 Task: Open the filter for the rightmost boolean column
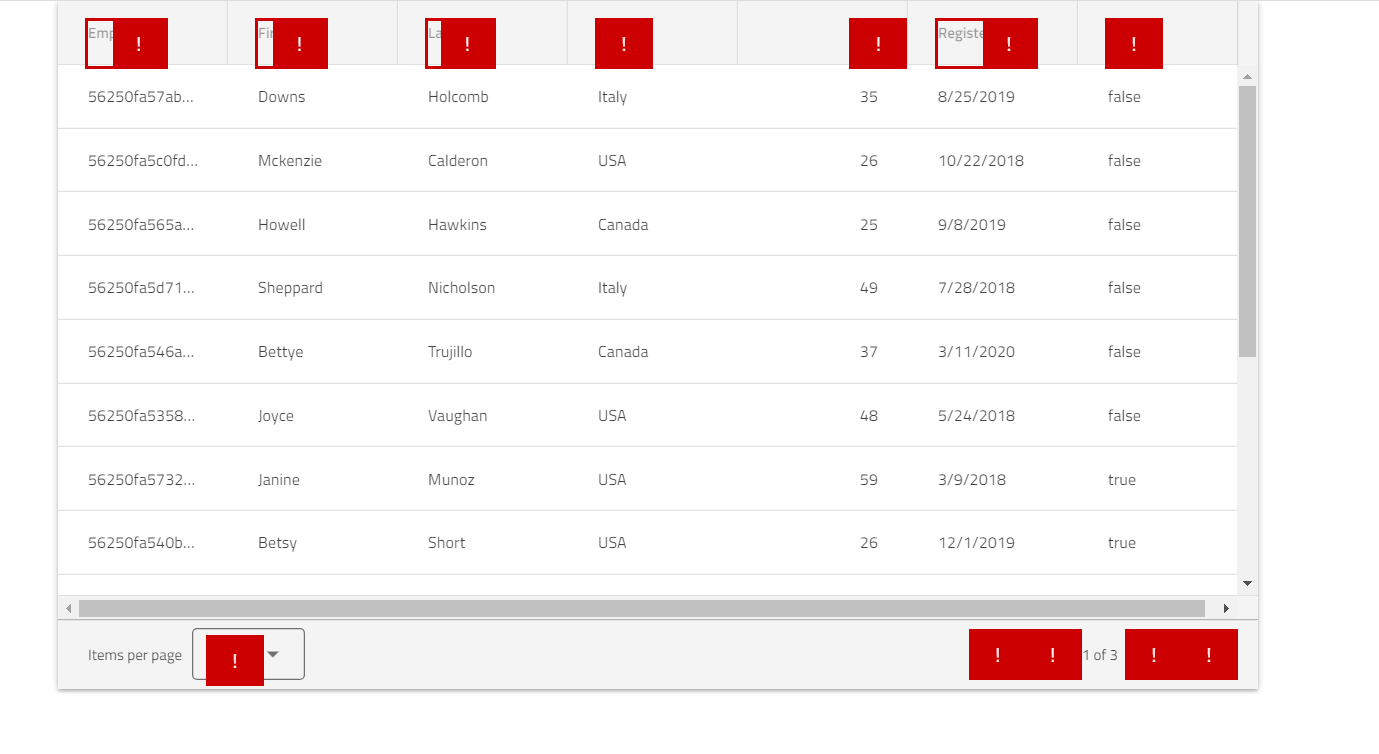[1133, 43]
